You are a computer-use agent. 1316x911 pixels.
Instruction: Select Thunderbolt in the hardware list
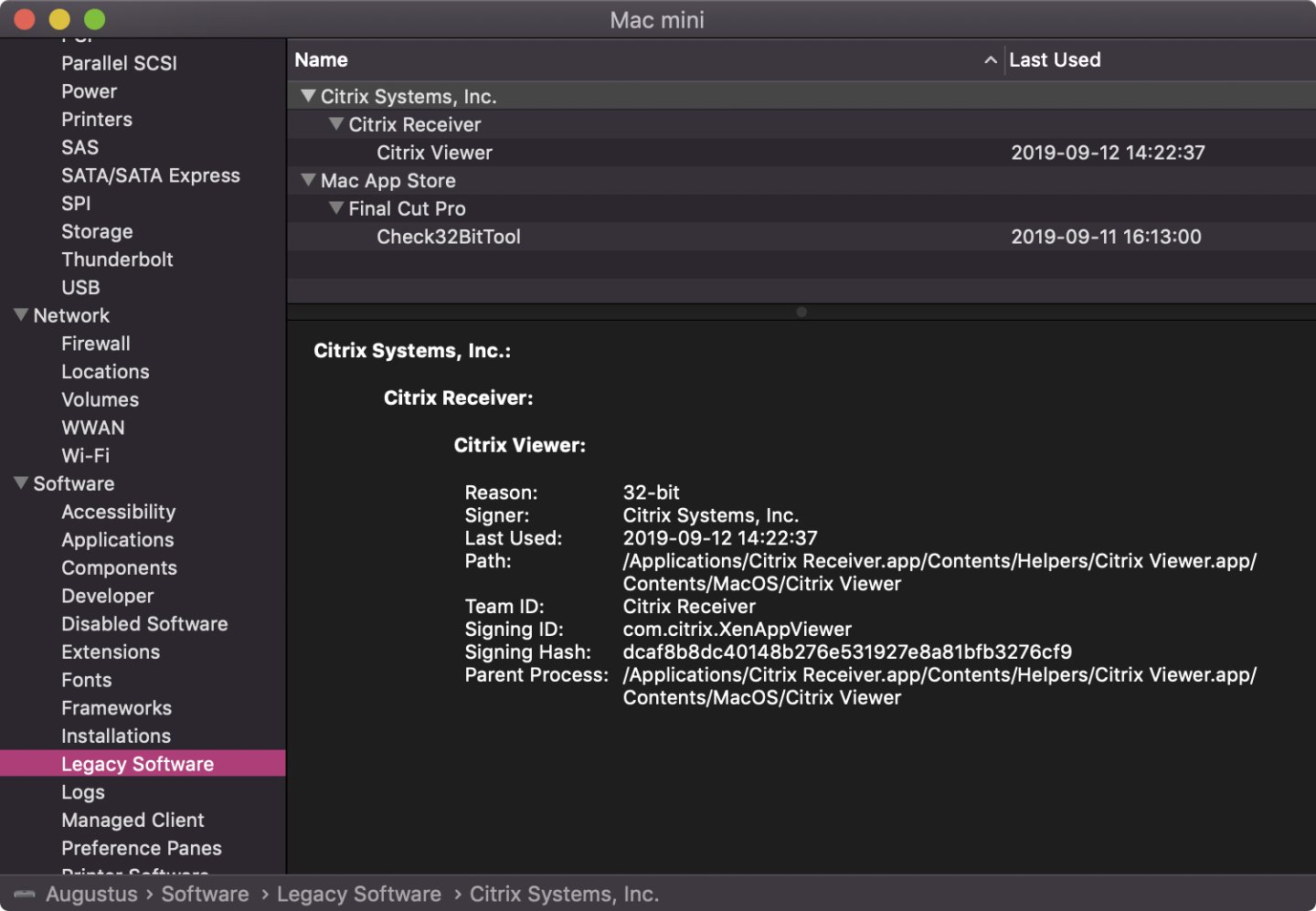117,260
